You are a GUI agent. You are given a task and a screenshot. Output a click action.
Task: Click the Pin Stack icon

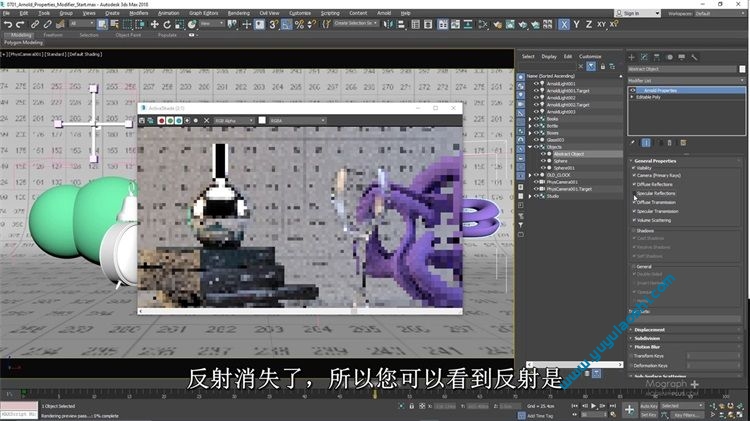coord(632,143)
